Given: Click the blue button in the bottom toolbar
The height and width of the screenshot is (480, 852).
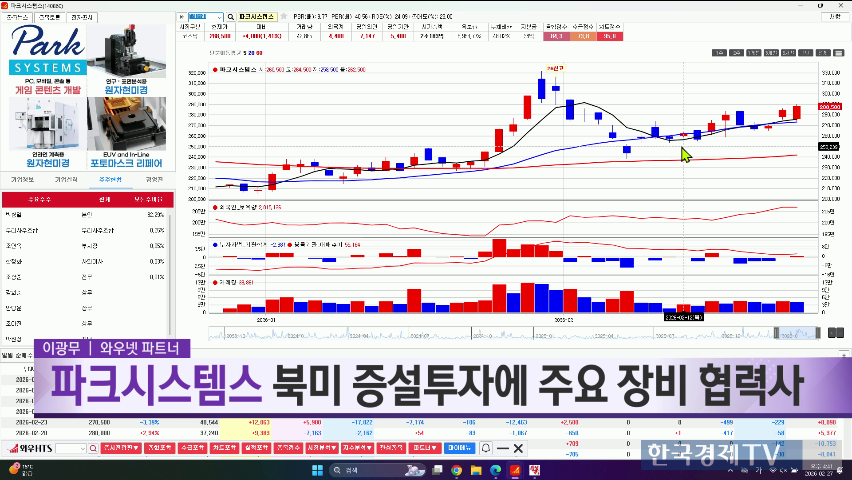Looking at the screenshot, I should tap(459, 448).
